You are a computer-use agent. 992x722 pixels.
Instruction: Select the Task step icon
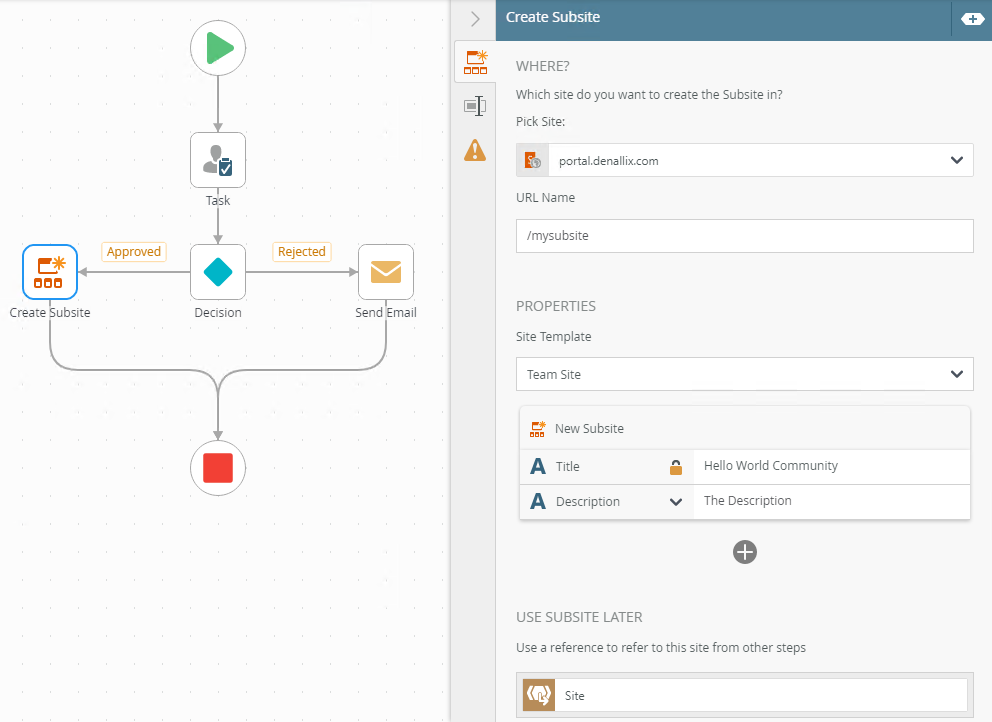(218, 160)
